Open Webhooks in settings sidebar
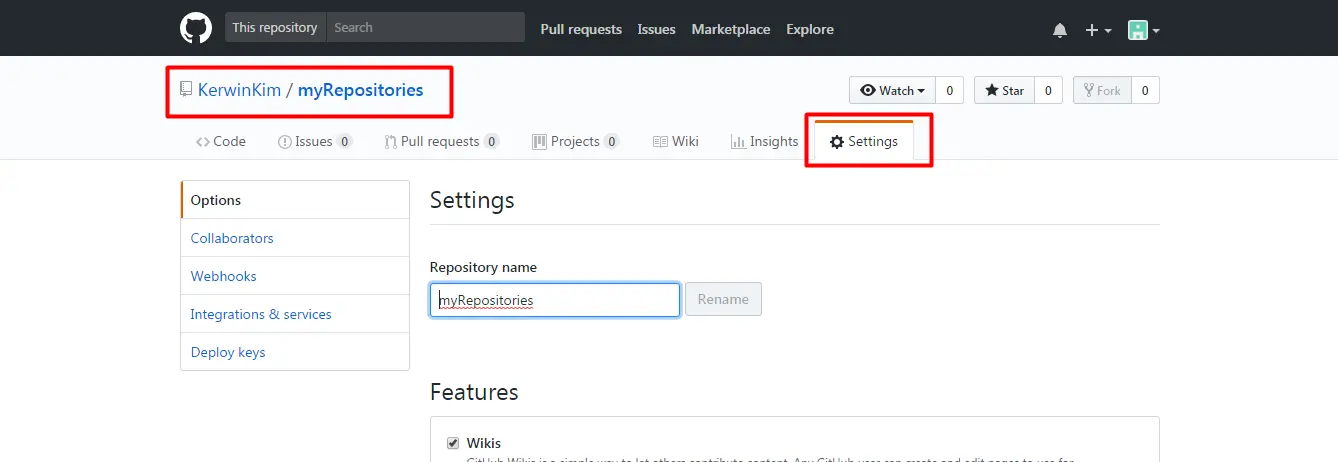Image resolution: width=1338 pixels, height=462 pixels. [x=295, y=276]
